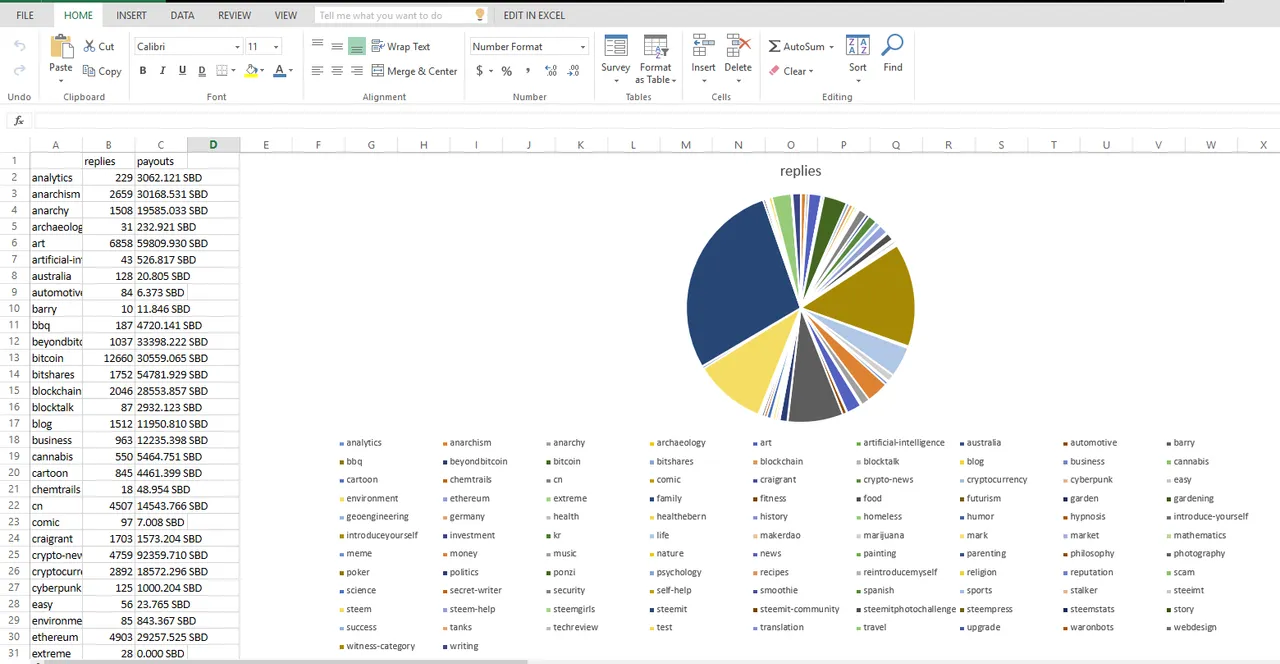Click the Delete cells icon
This screenshot has width=1280, height=664.
(x=738, y=47)
